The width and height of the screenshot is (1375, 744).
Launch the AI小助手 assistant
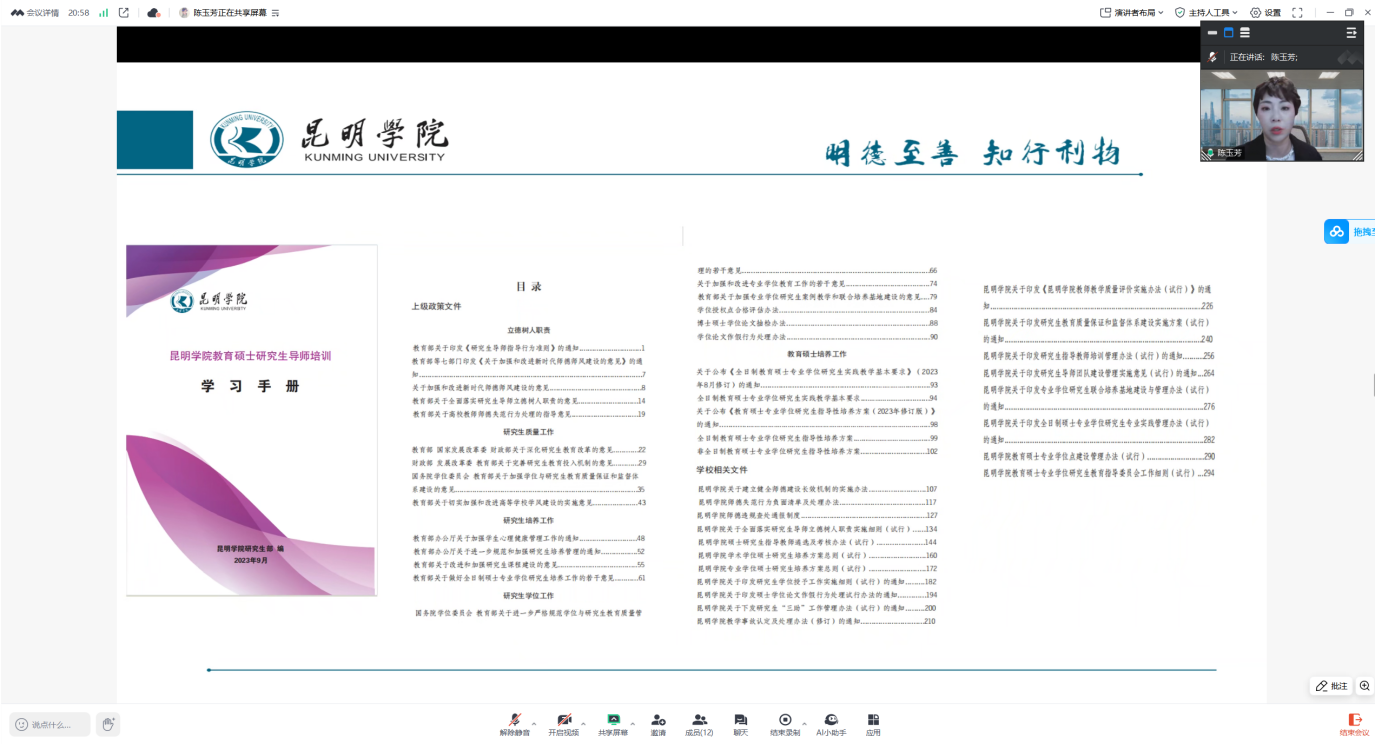830,724
